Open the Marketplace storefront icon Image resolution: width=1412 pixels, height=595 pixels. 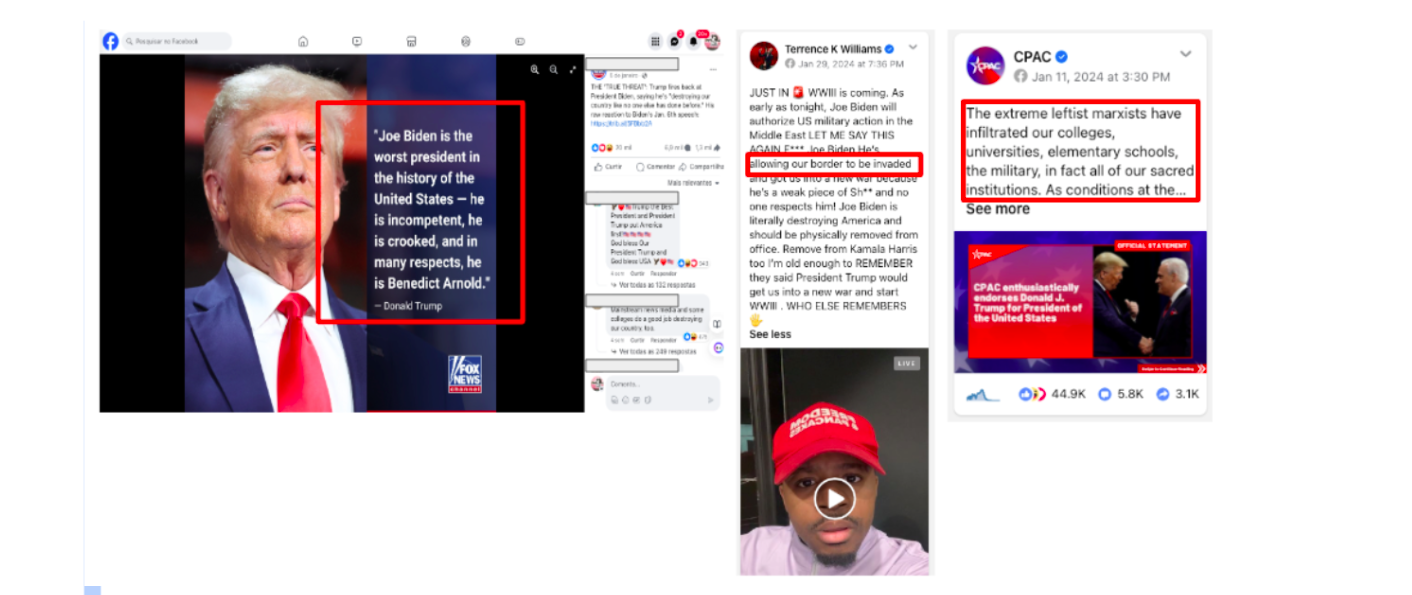click(411, 41)
